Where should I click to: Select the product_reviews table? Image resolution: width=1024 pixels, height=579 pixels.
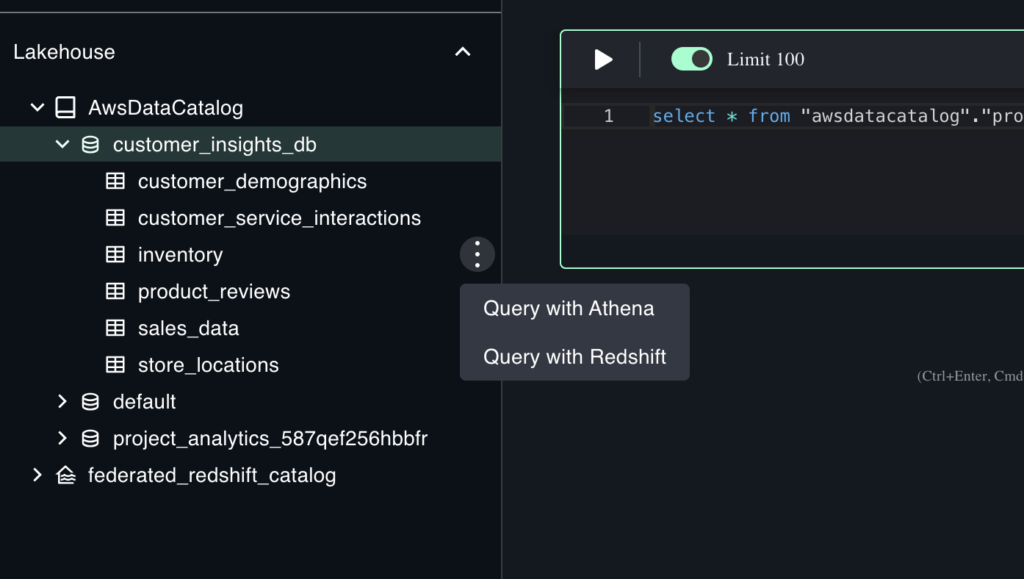pyautogui.click(x=214, y=292)
